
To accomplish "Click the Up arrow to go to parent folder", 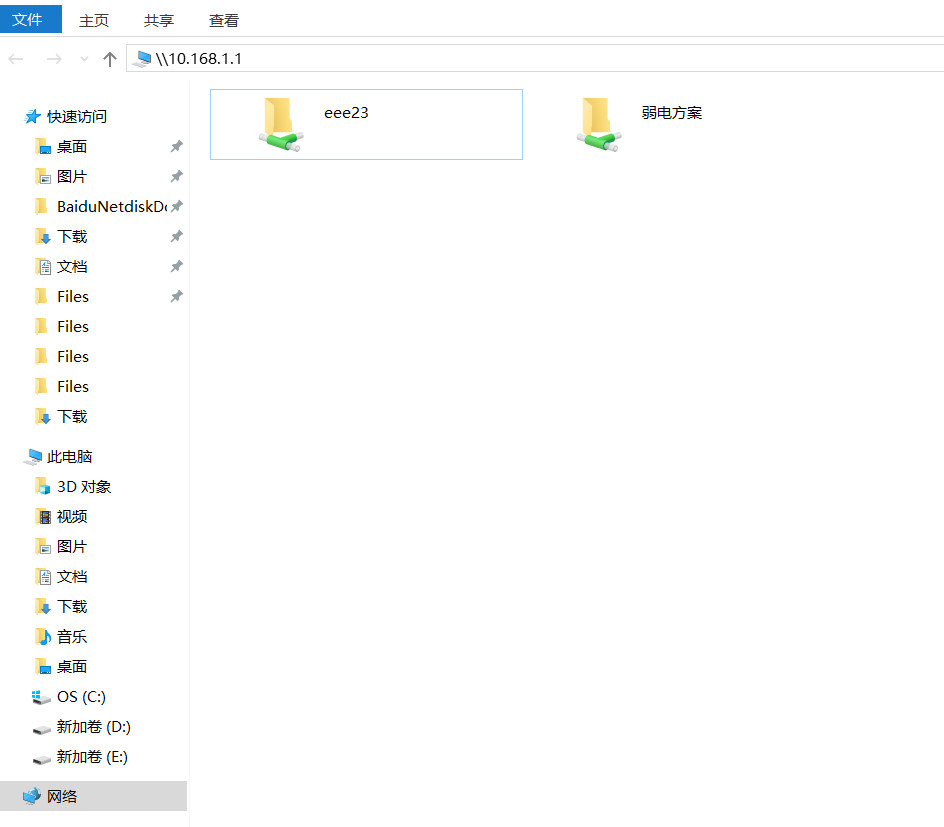I will pos(110,58).
